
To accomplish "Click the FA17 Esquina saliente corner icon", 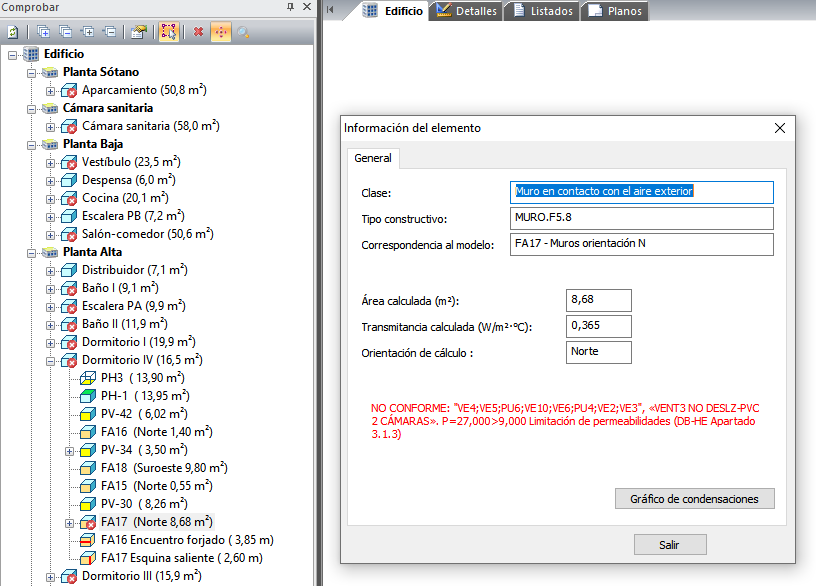I will tap(87, 558).
